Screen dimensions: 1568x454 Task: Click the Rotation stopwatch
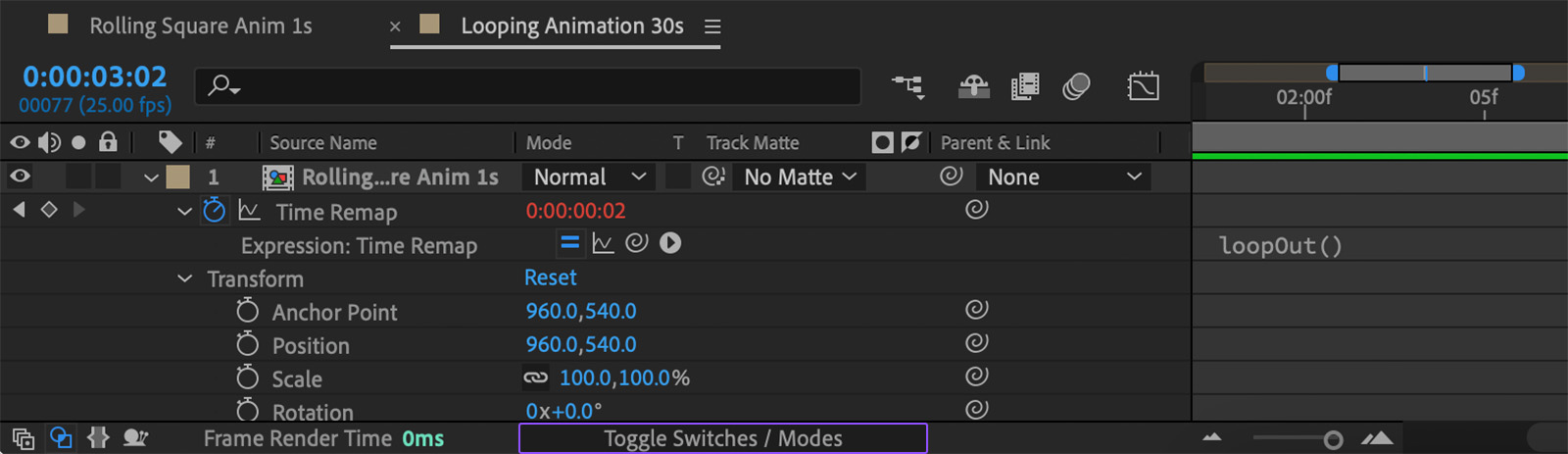[248, 411]
